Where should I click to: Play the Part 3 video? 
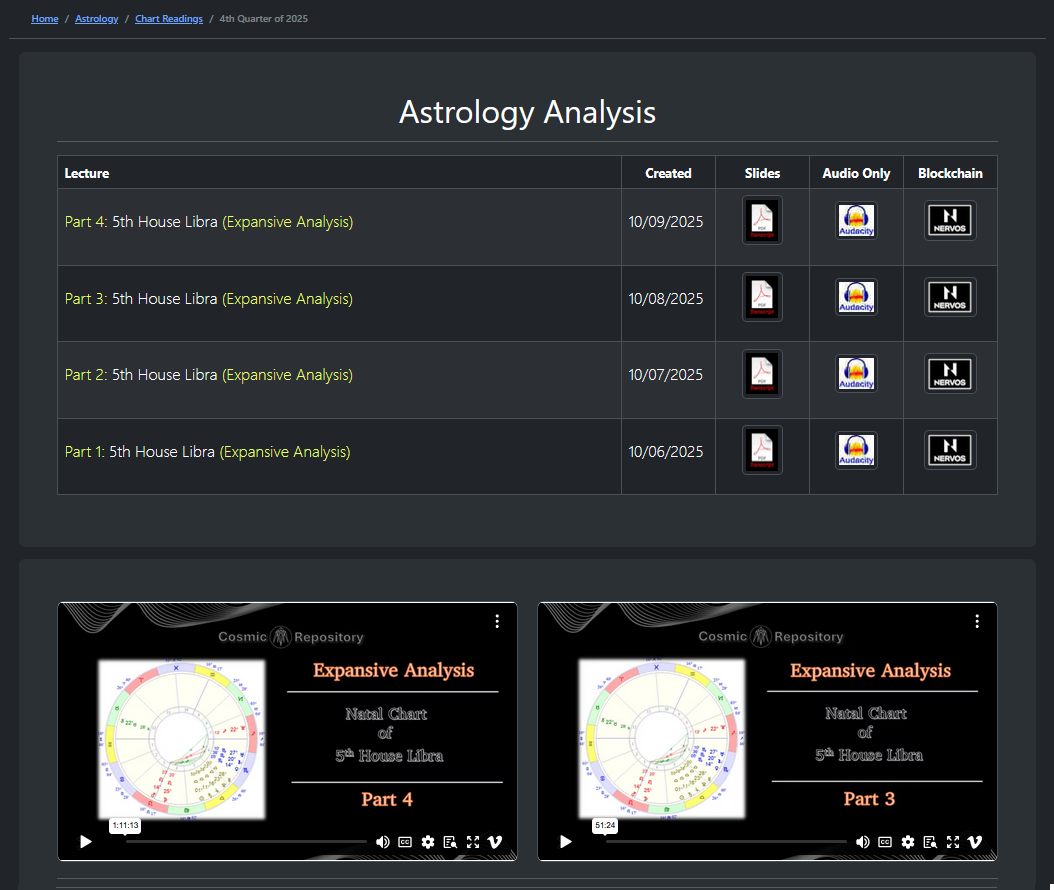pos(566,842)
